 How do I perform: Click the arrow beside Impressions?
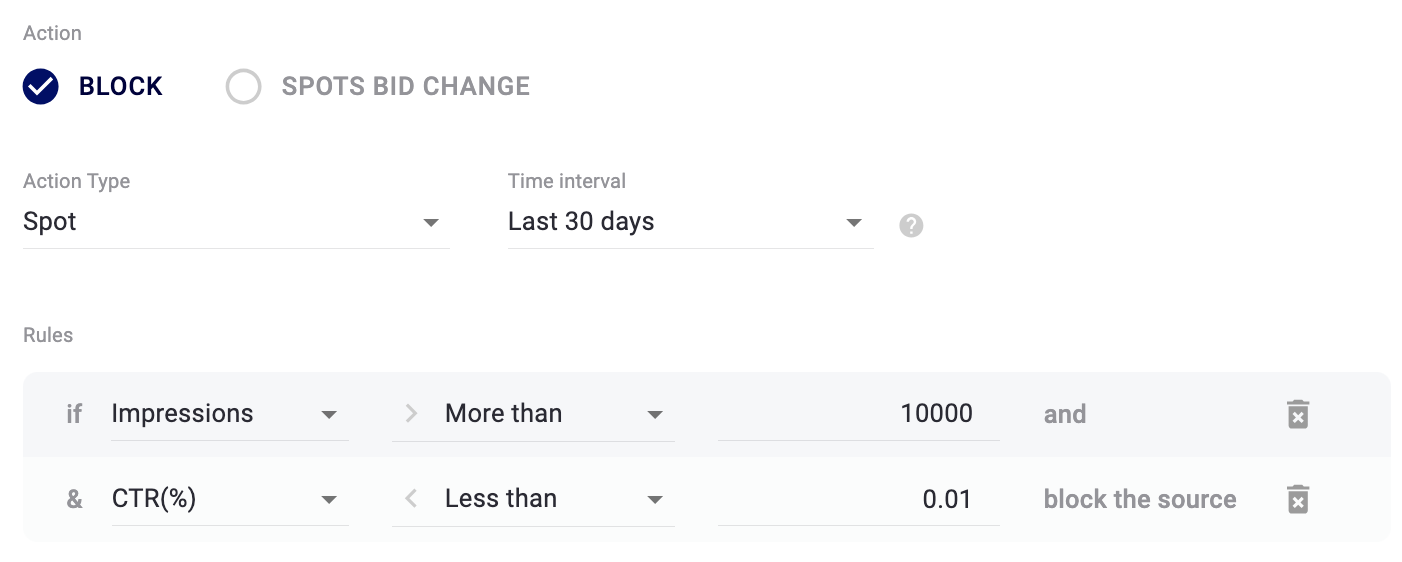[x=329, y=415]
